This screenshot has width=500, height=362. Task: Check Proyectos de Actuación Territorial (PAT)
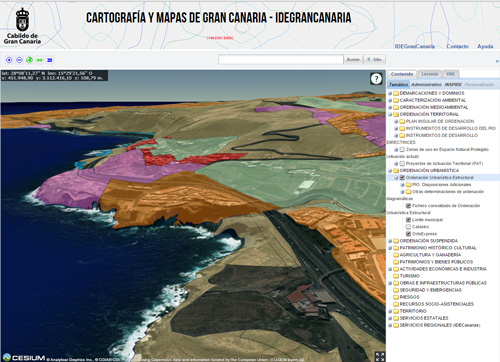point(402,163)
